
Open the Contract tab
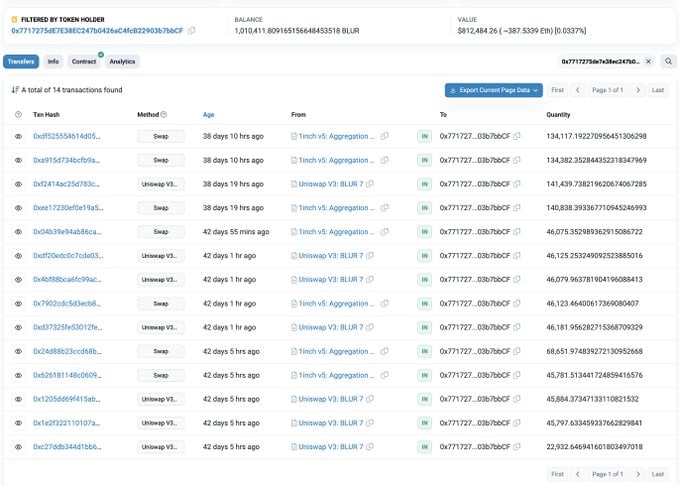(x=84, y=61)
